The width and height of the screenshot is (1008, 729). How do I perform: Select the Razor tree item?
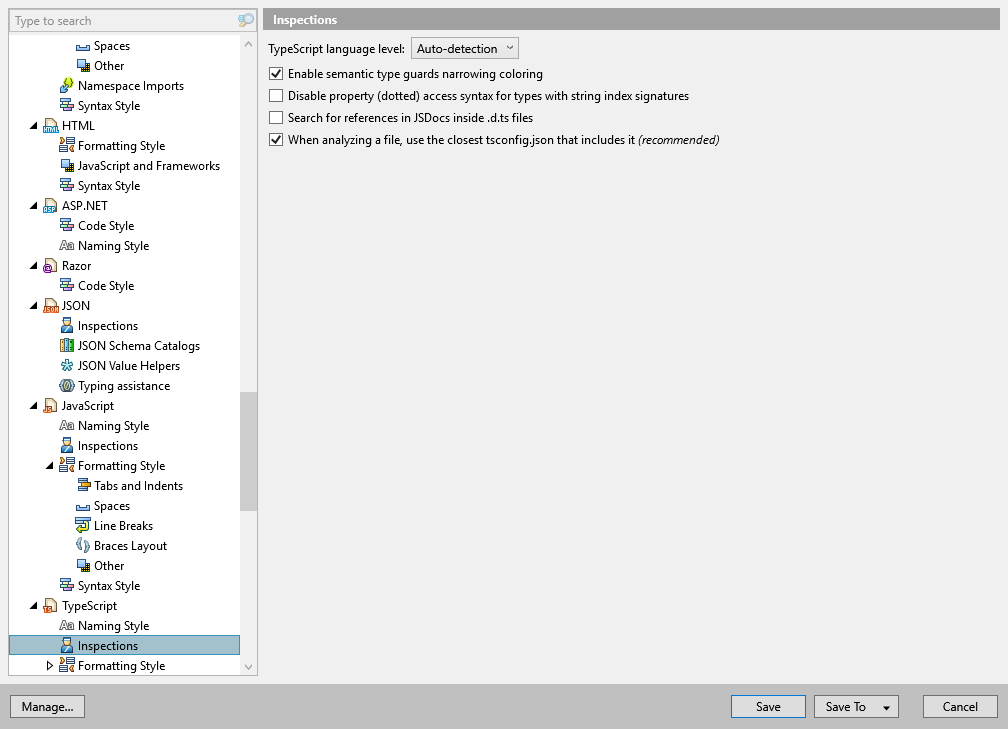pos(77,265)
